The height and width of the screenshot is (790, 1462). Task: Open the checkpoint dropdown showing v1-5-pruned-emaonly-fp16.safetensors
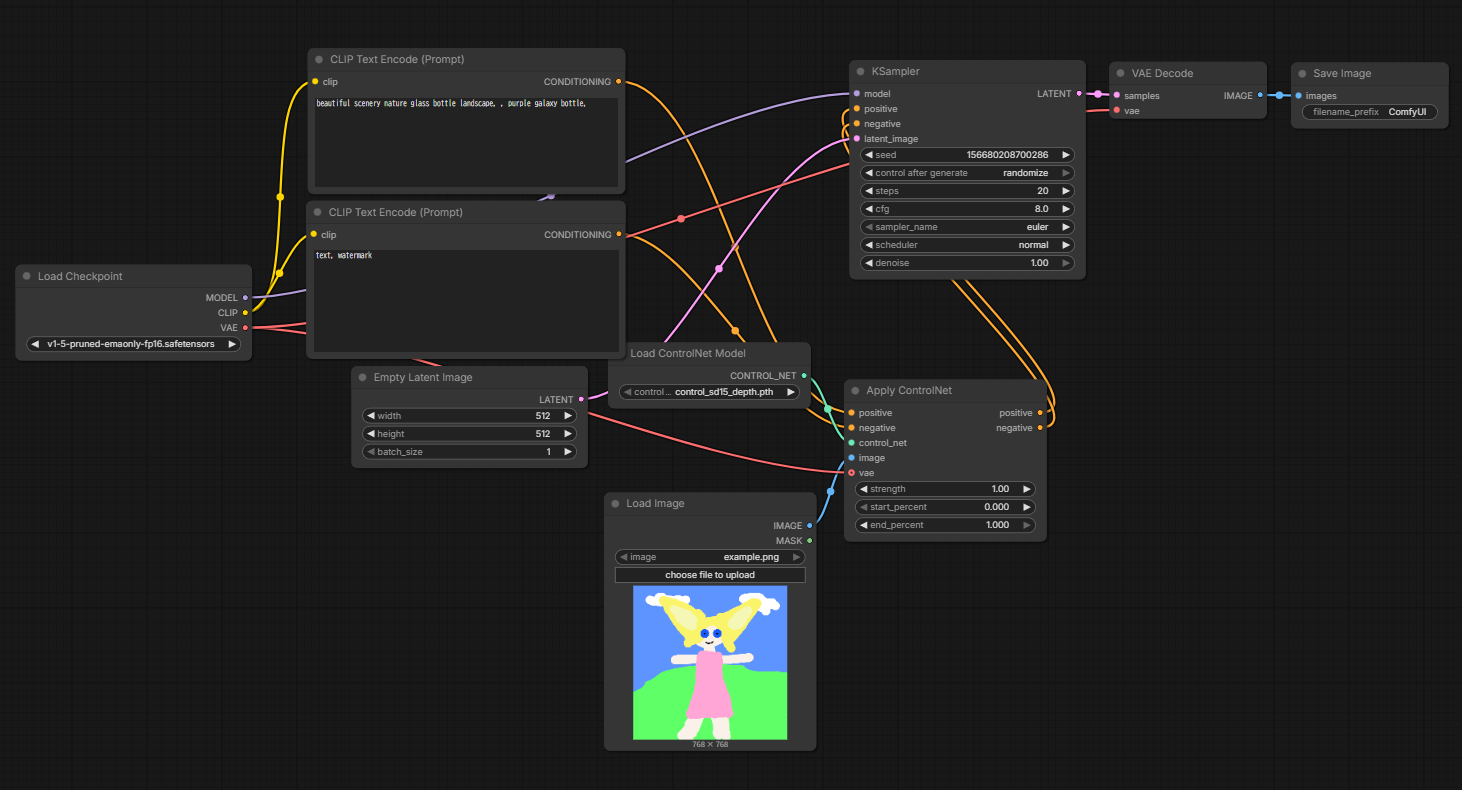coord(133,344)
